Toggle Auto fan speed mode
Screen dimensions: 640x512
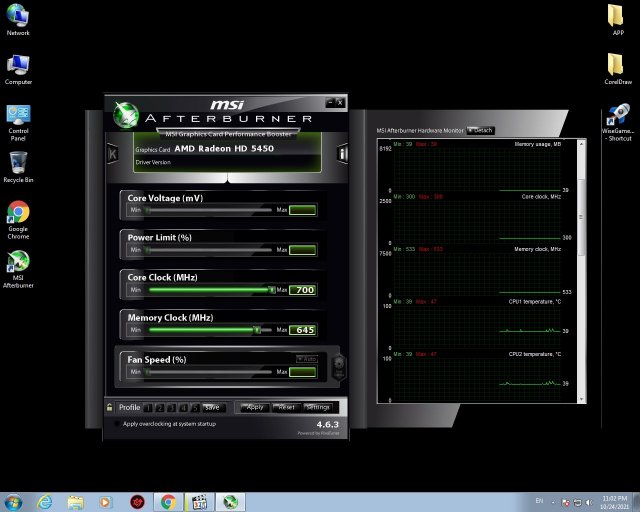point(306,358)
